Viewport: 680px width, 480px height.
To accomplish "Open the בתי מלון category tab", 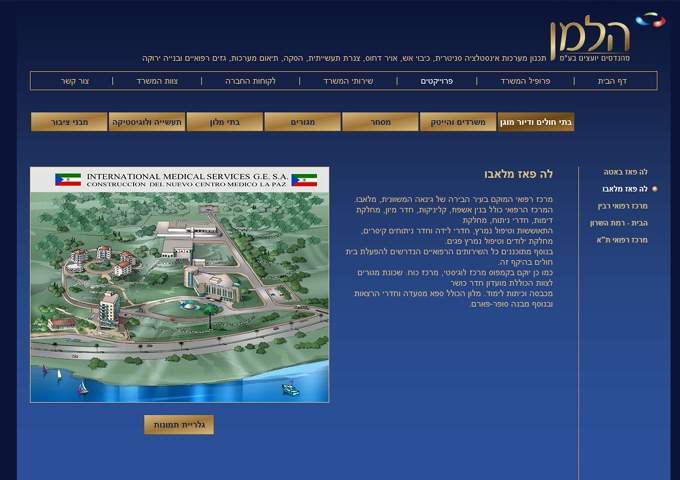I will [225, 122].
